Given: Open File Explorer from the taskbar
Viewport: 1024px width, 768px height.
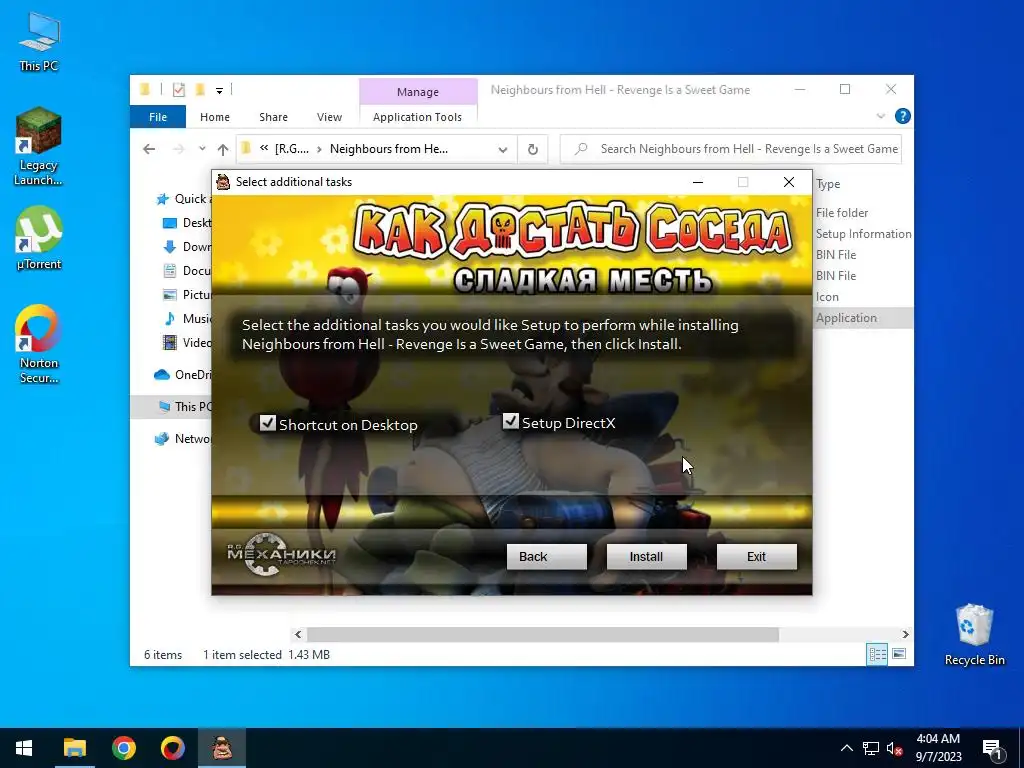Looking at the screenshot, I should (x=74, y=748).
